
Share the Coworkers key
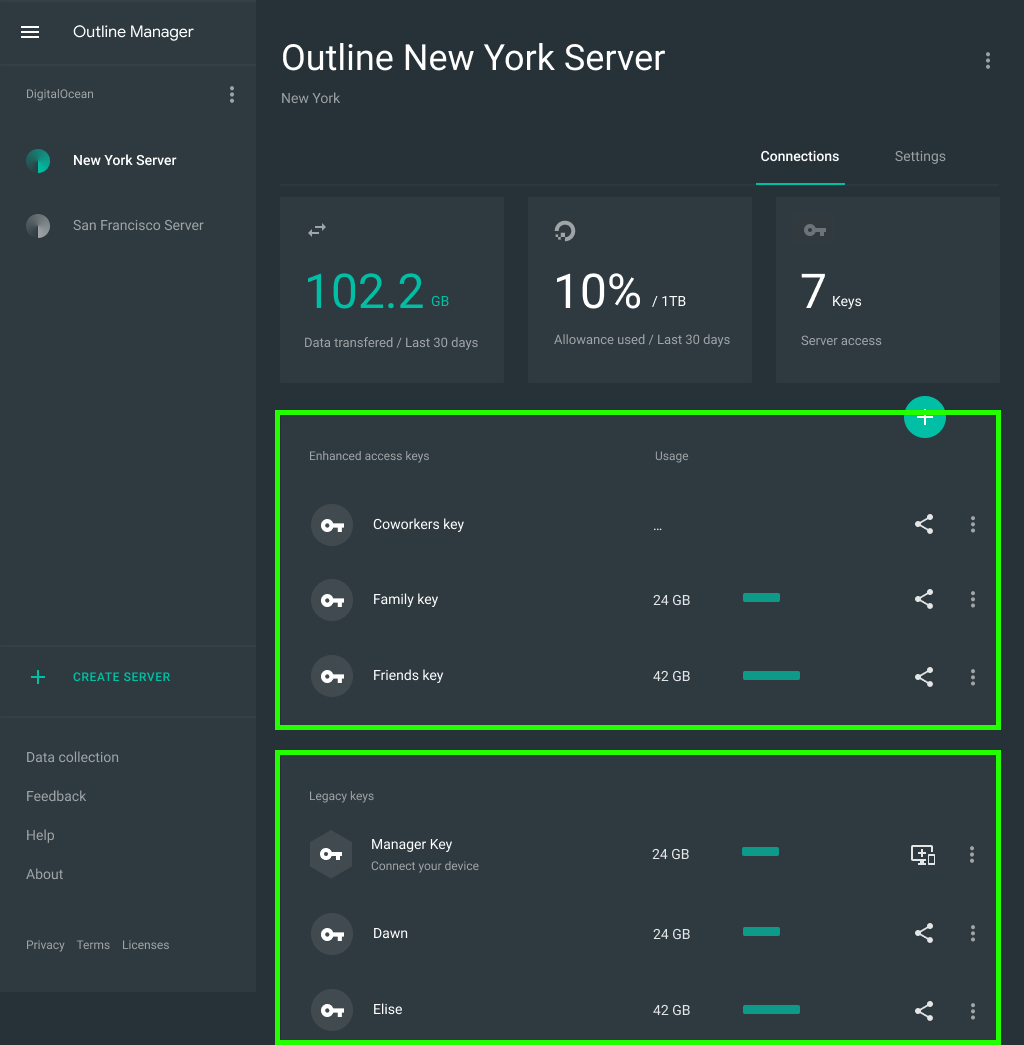(924, 524)
